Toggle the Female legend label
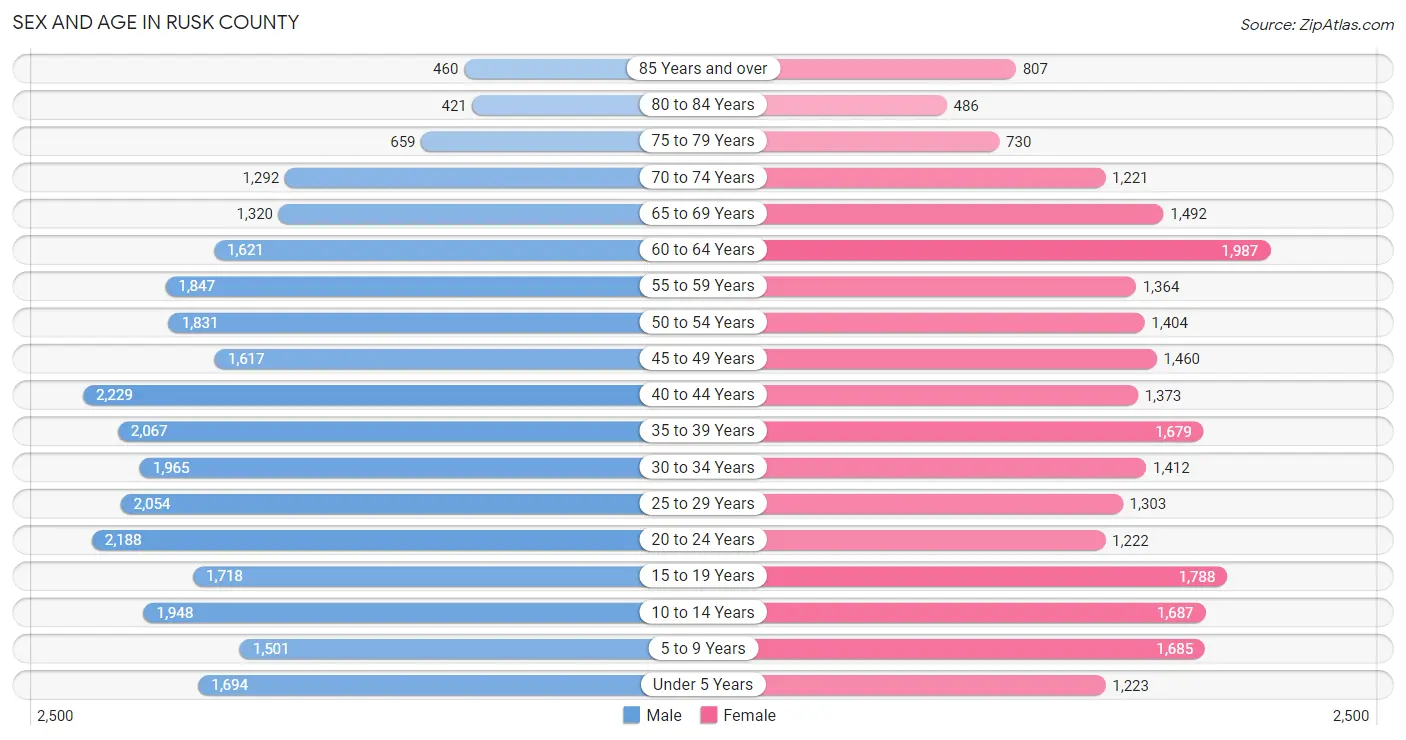The width and height of the screenshot is (1406, 740). [750, 715]
